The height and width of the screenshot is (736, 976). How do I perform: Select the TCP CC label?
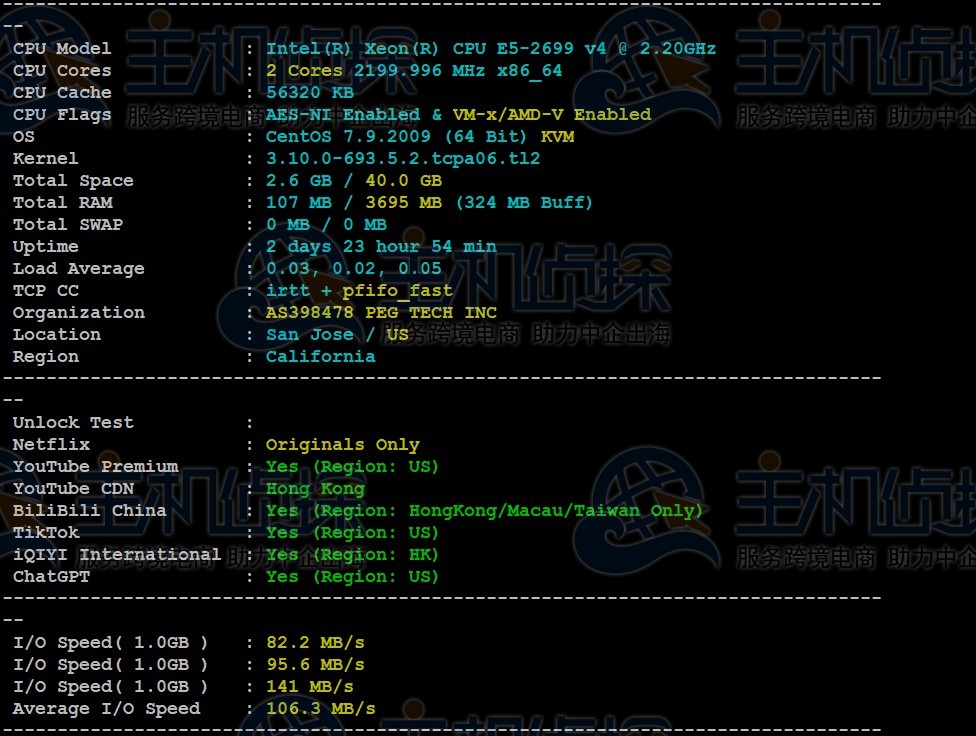[x=45, y=291]
